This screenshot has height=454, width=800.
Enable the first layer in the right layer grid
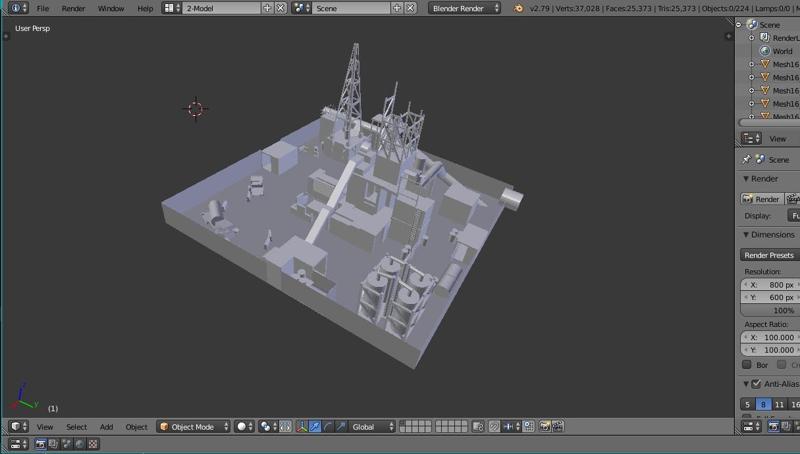click(x=439, y=423)
